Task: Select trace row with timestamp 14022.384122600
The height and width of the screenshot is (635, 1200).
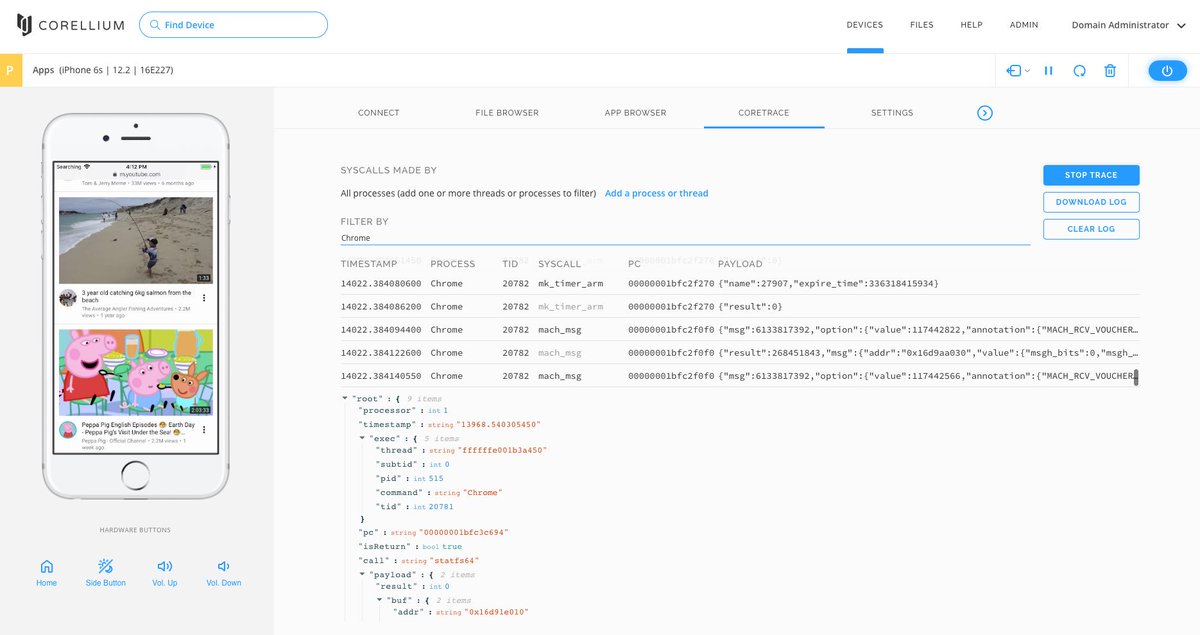Action: point(739,353)
